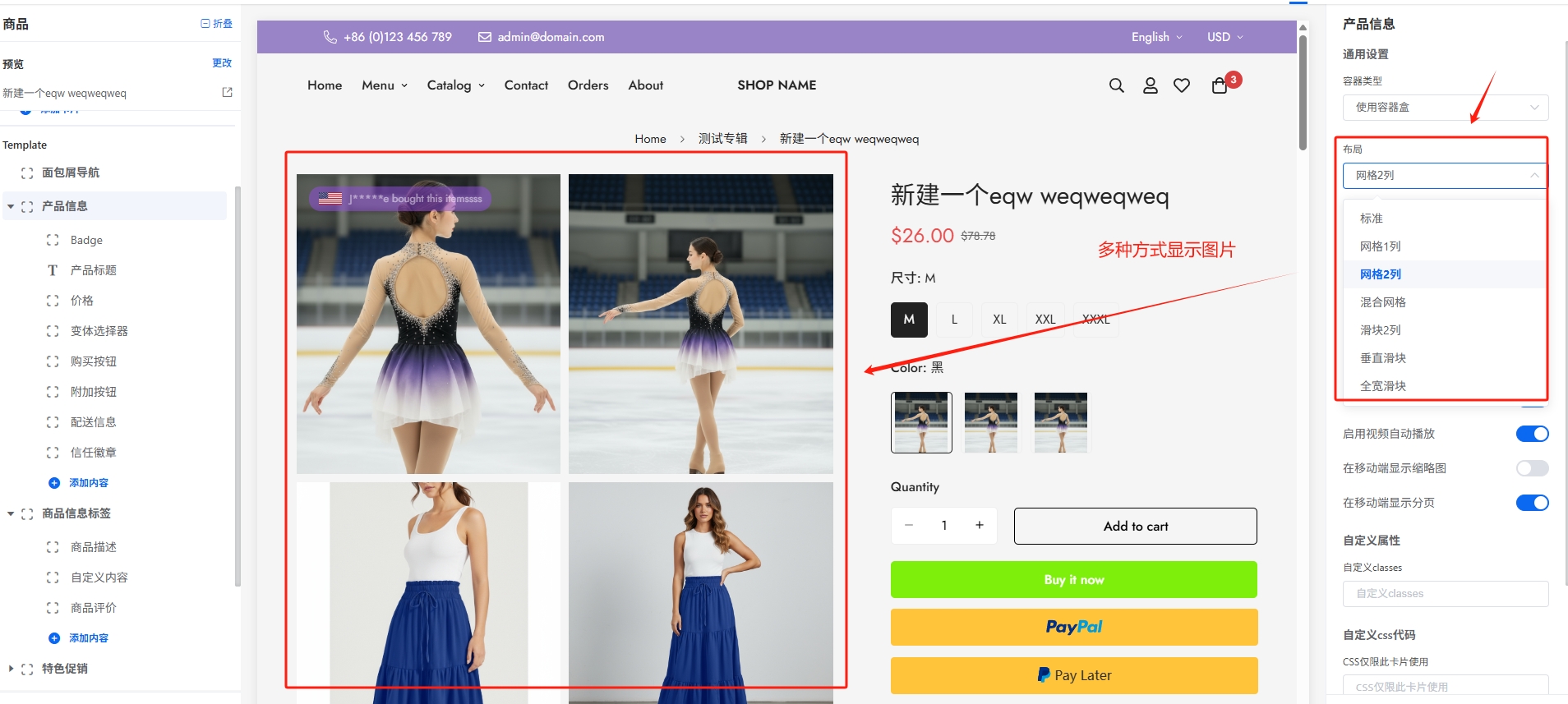
Task: Click the external link icon beside preview product
Action: (228, 93)
